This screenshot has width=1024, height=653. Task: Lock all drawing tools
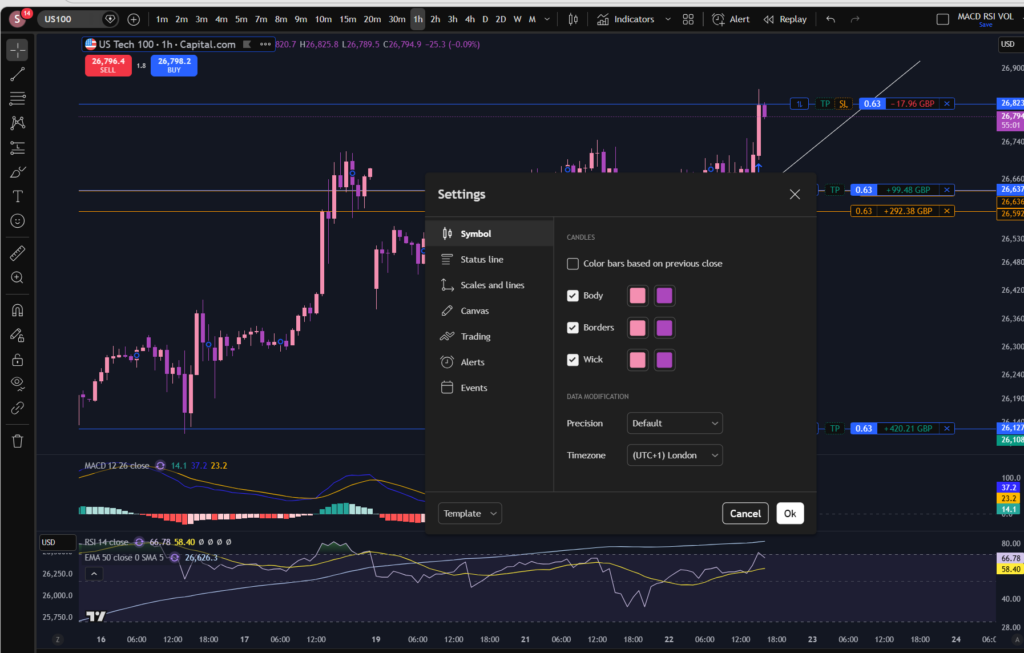point(18,360)
